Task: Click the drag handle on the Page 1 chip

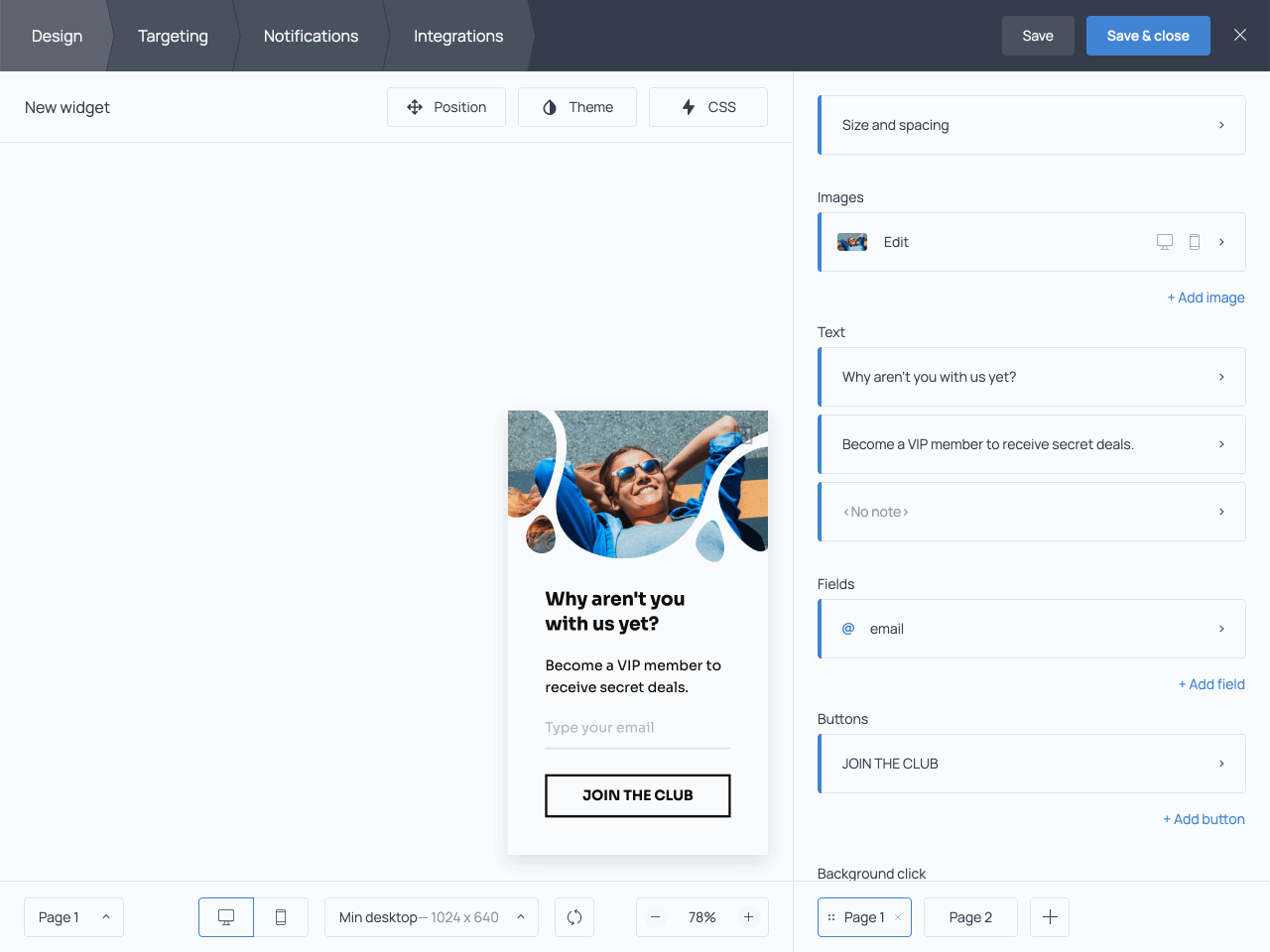Action: pos(830,917)
